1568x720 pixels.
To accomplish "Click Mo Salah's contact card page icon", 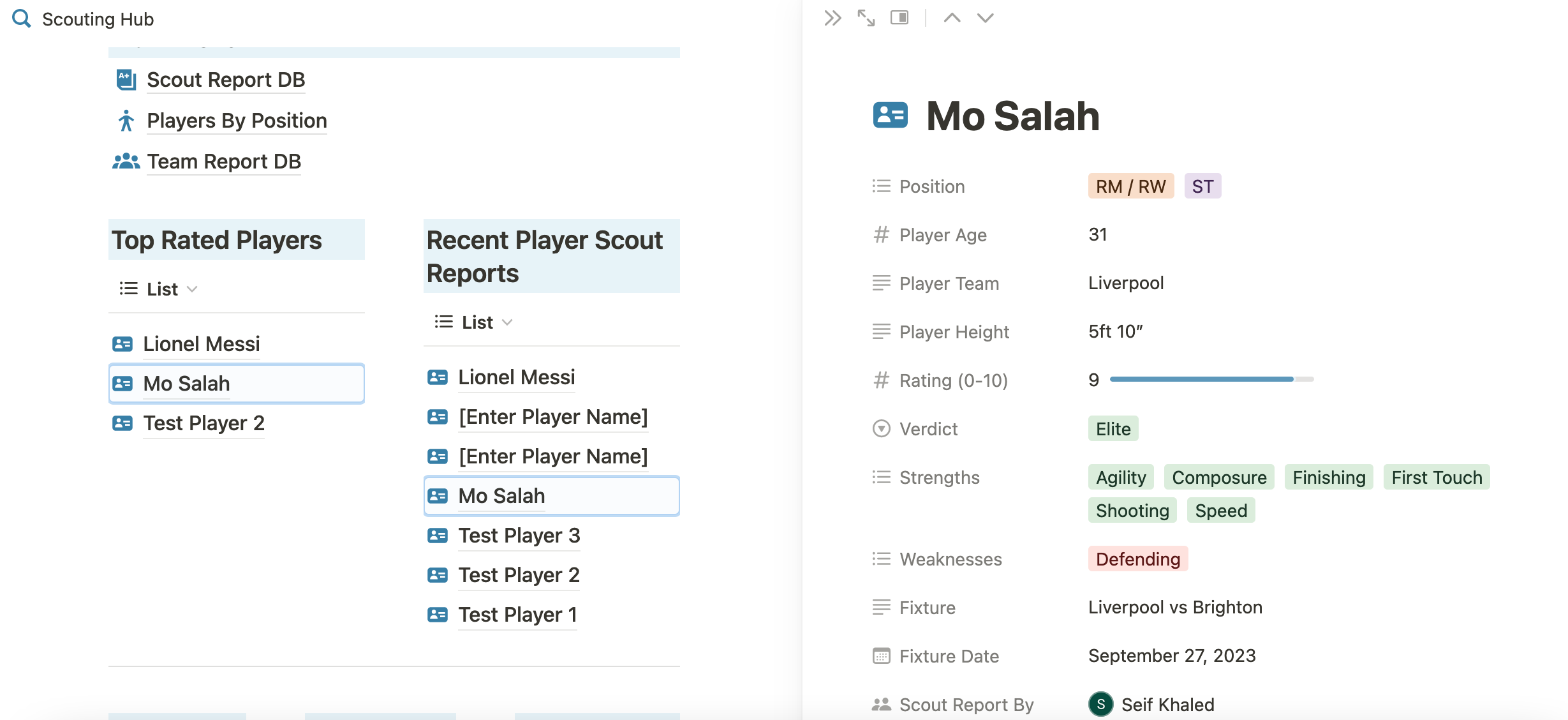I will tap(891, 116).
